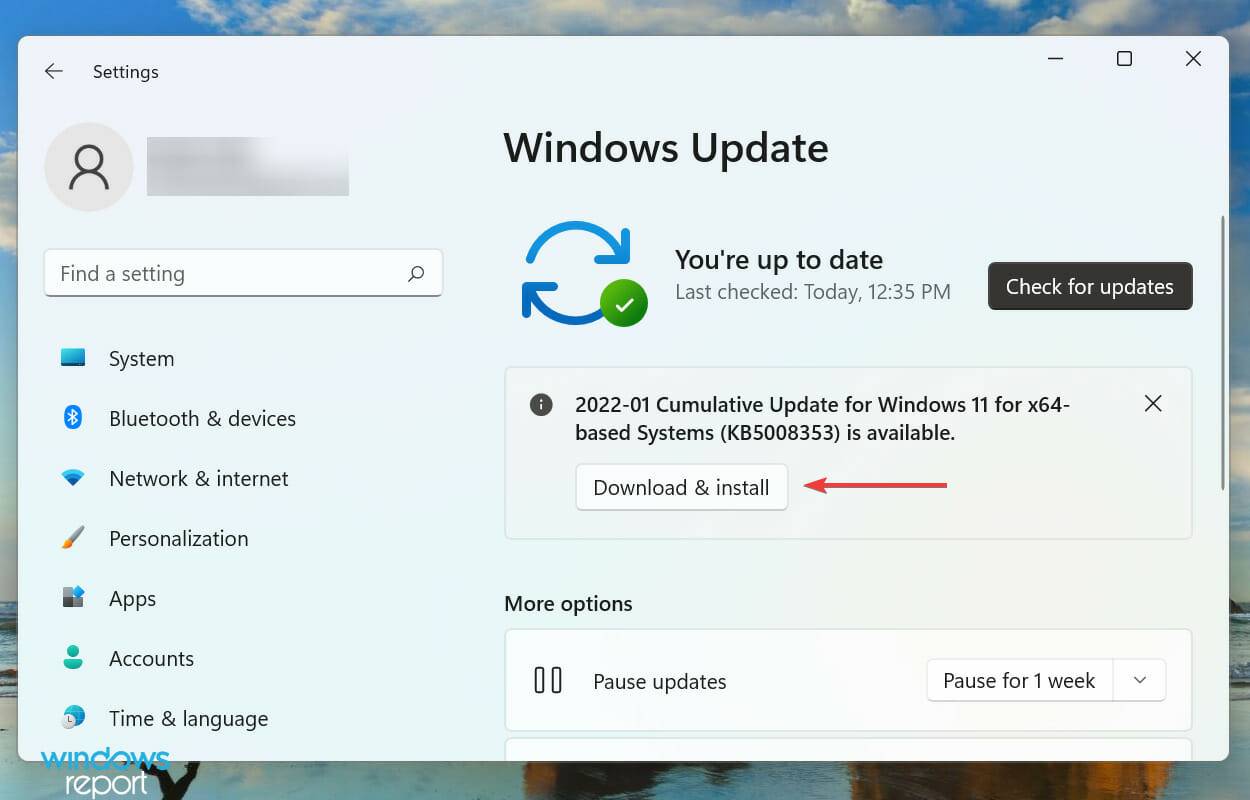Select the Accounts person icon
This screenshot has width=1250, height=800.
click(73, 658)
